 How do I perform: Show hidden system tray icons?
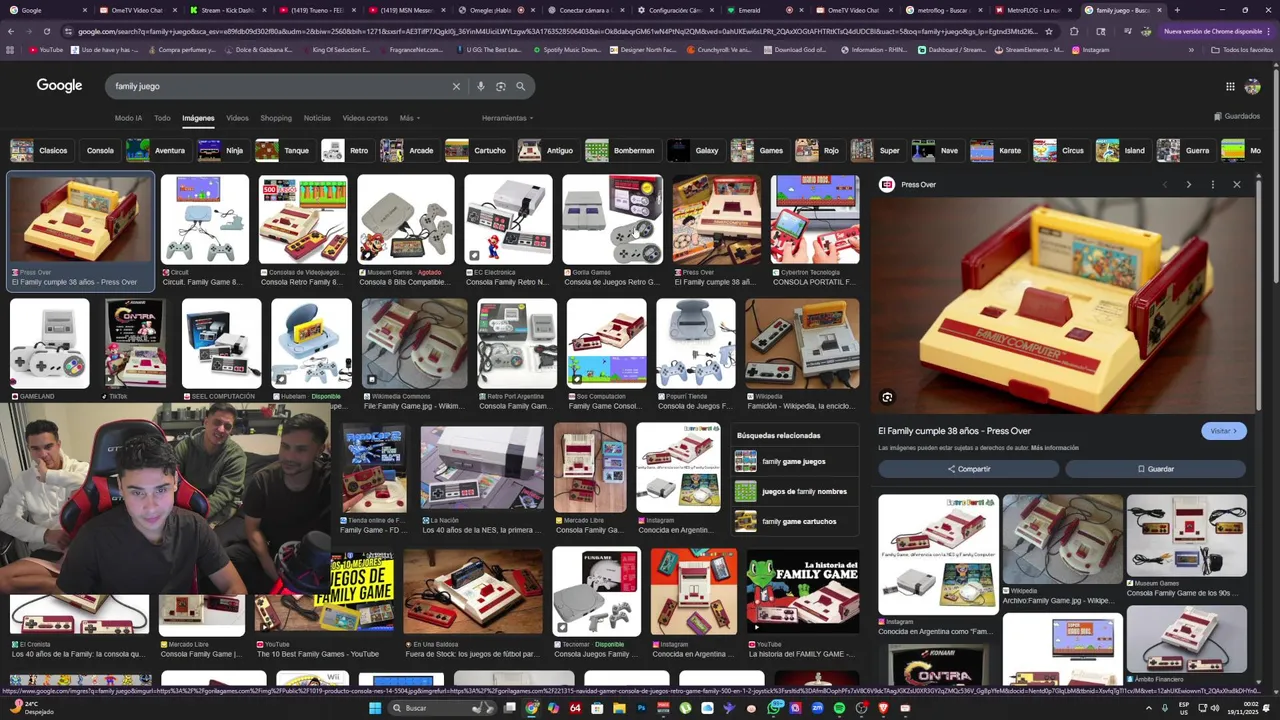(1149, 708)
